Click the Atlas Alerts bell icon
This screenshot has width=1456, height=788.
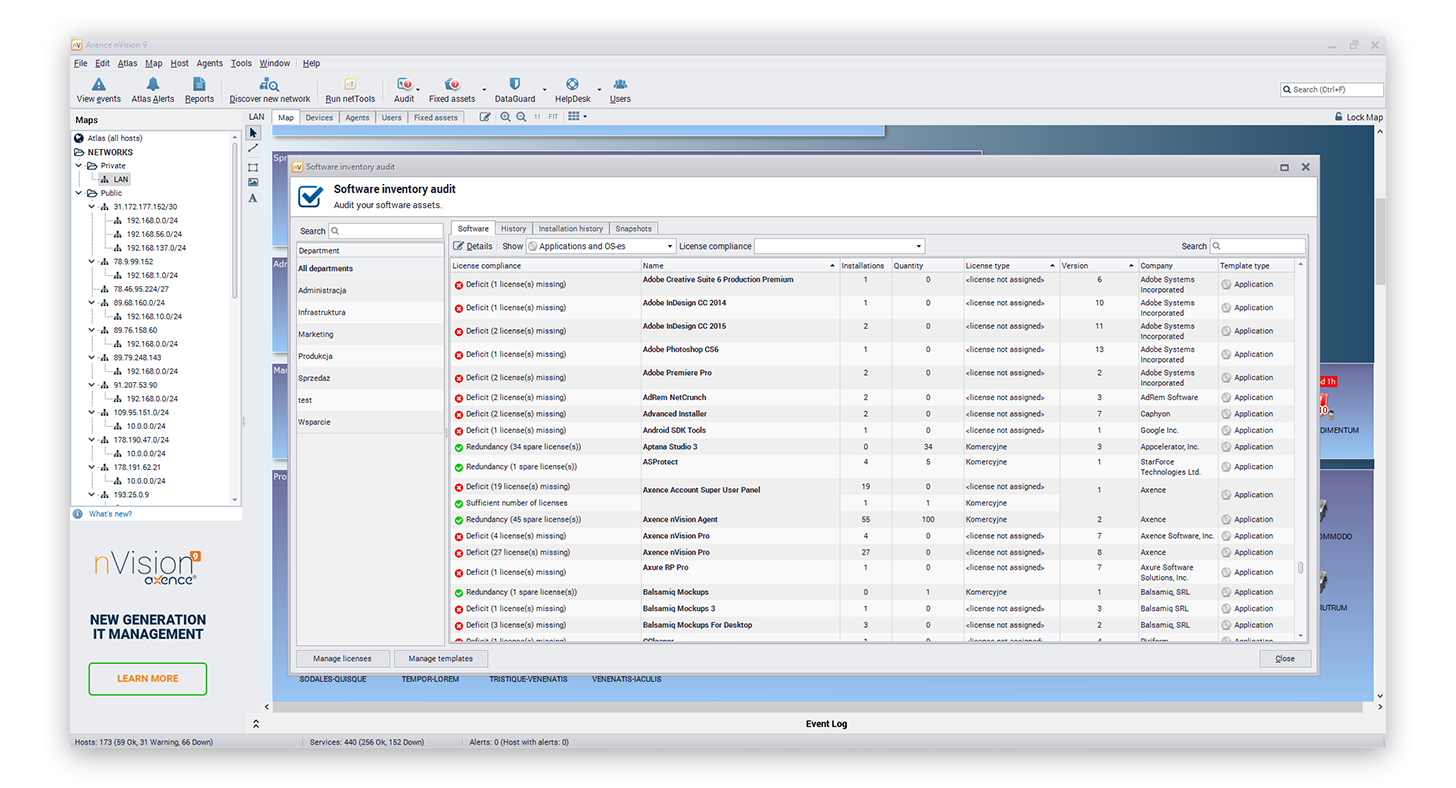click(153, 85)
